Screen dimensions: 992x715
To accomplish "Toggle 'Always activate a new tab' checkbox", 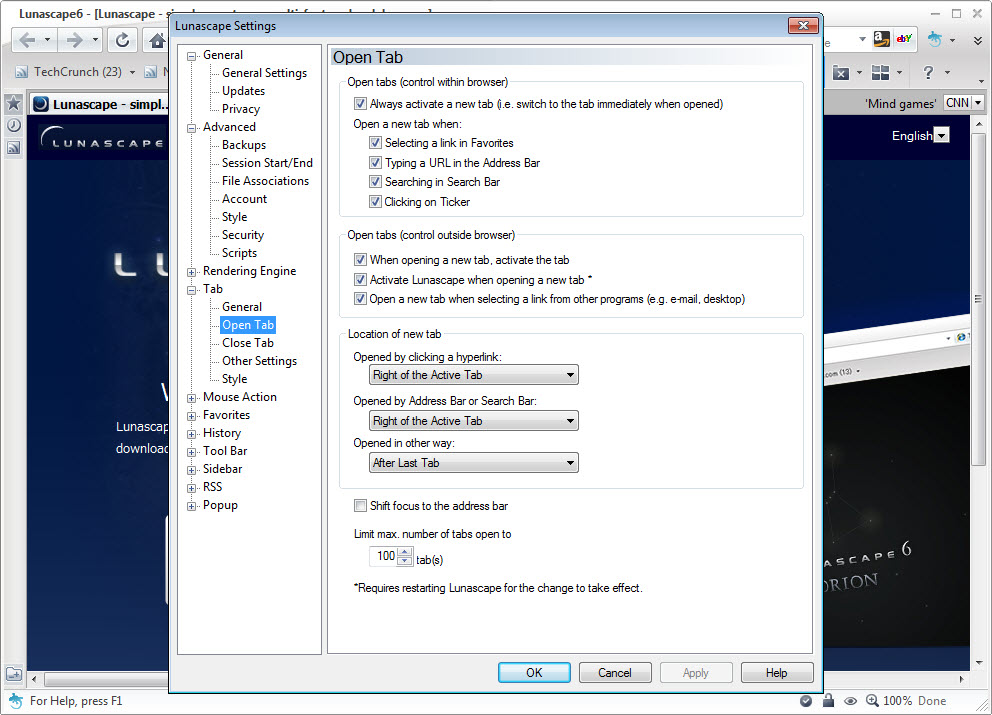I will (360, 104).
